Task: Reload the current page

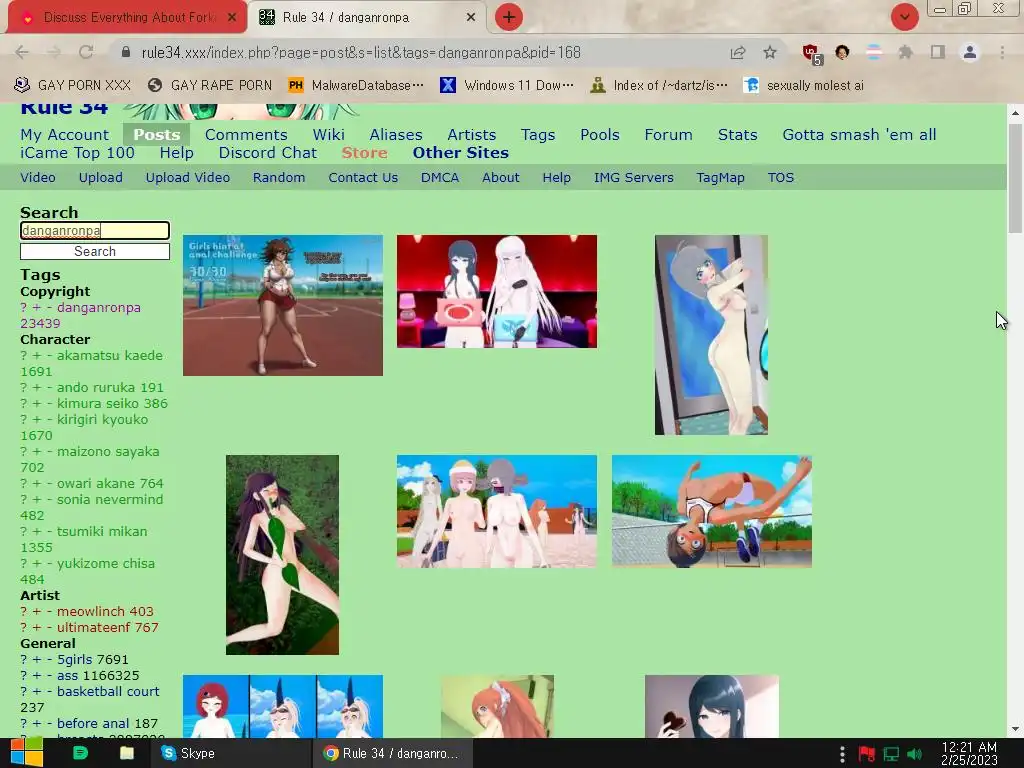Action: pos(86,52)
